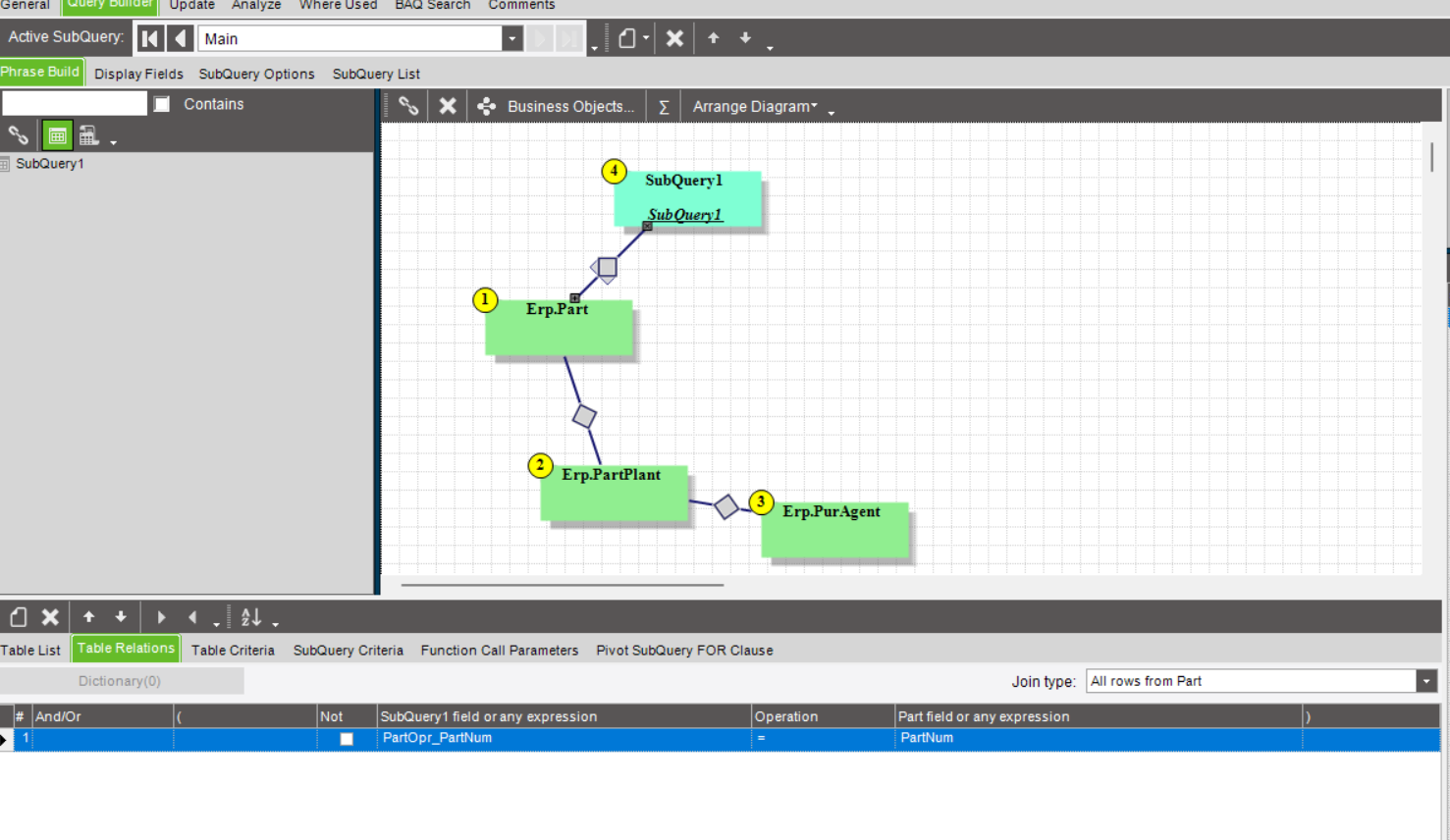
Task: Select the Erp.Part table node
Action: coord(559,328)
